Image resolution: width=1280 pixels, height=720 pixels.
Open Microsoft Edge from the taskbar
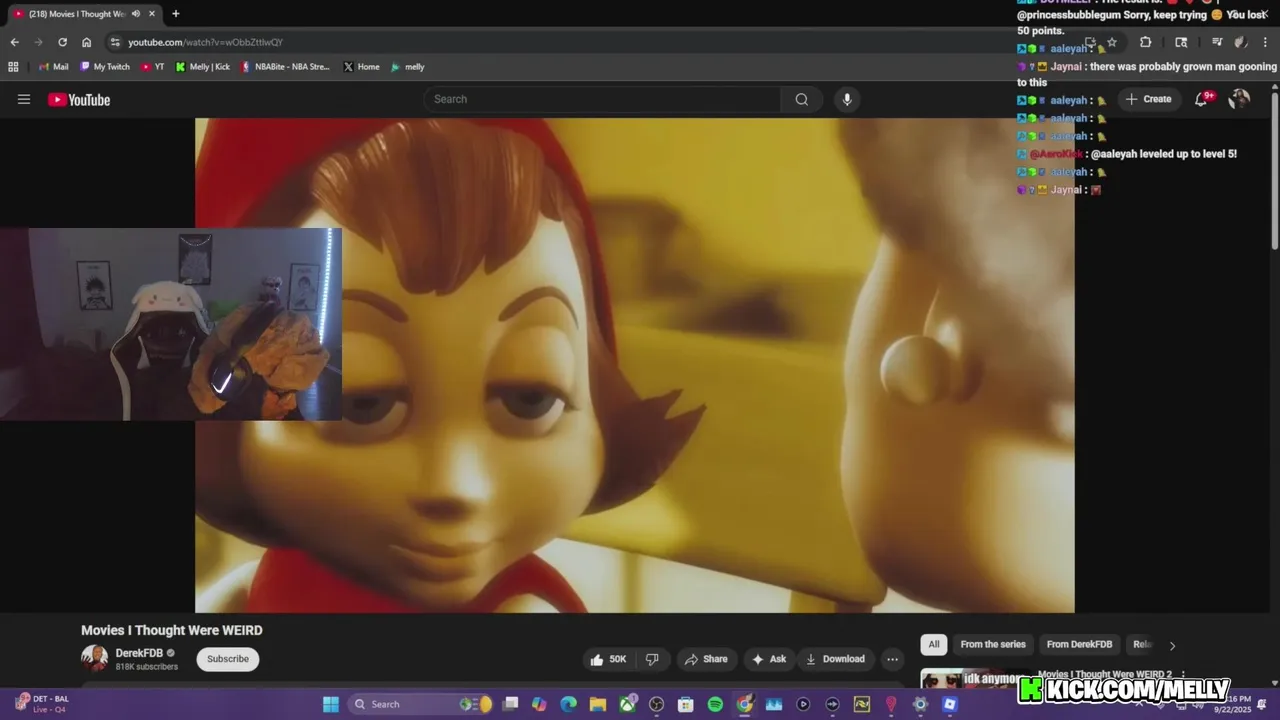568,704
